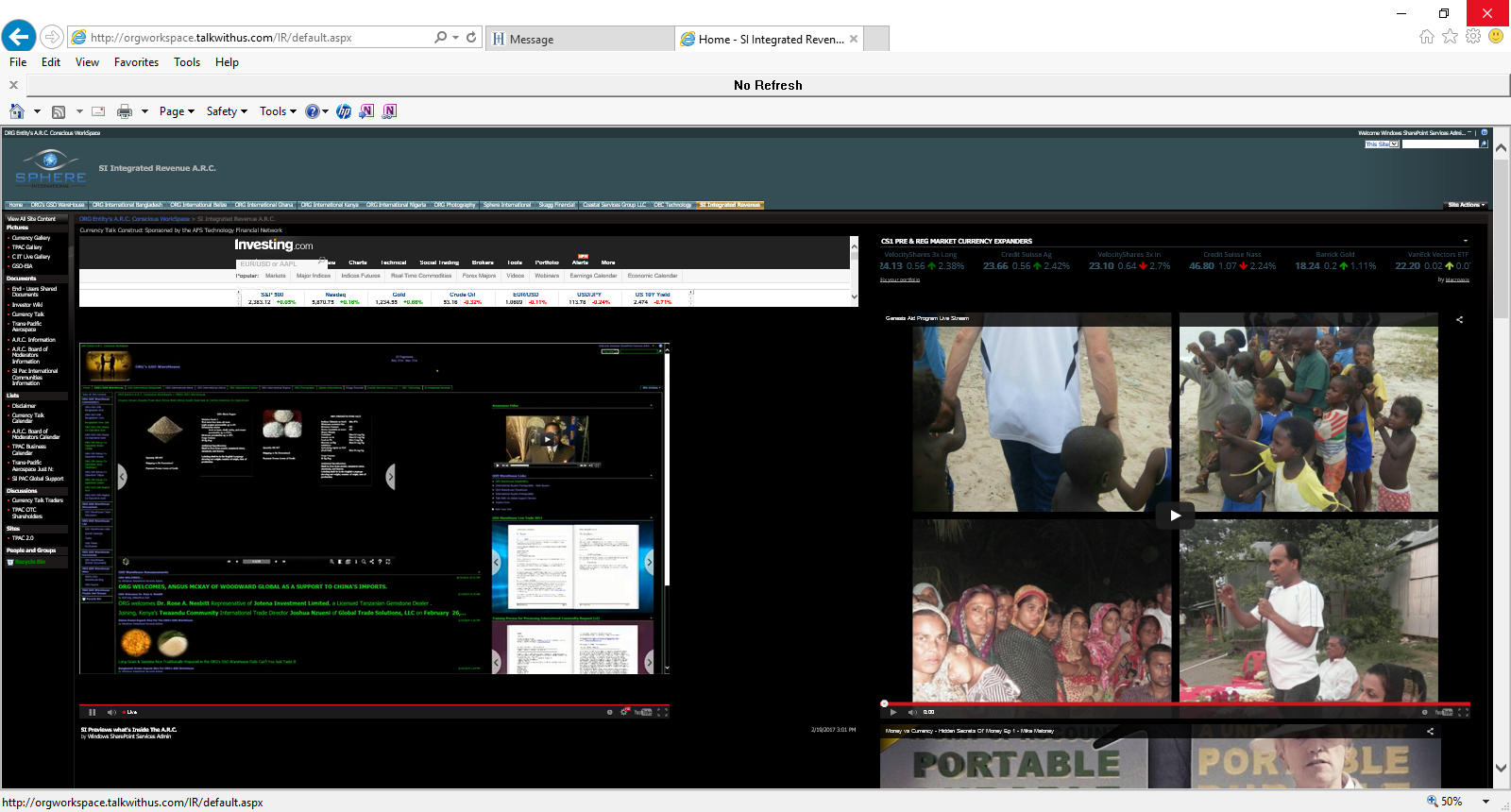
Task: Open the View menu
Action: 87,62
